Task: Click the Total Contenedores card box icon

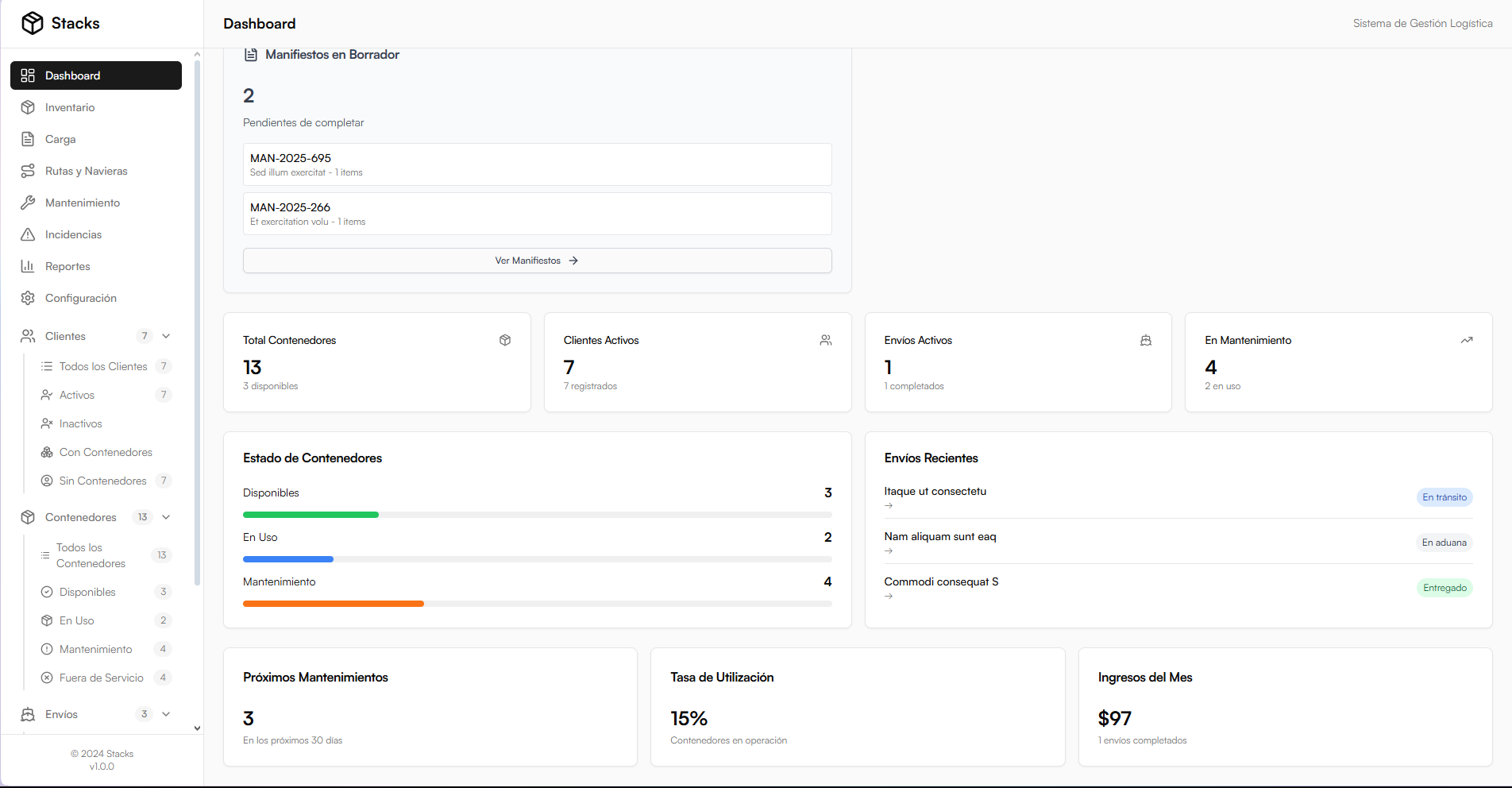Action: pyautogui.click(x=505, y=340)
